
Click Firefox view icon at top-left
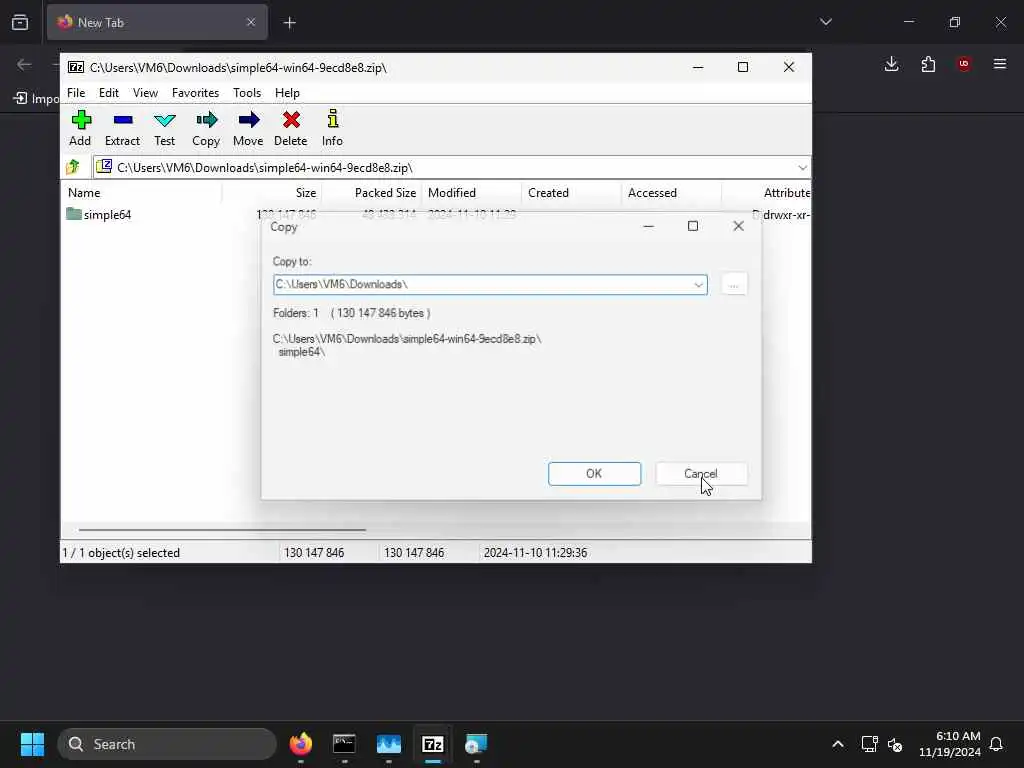click(x=20, y=22)
